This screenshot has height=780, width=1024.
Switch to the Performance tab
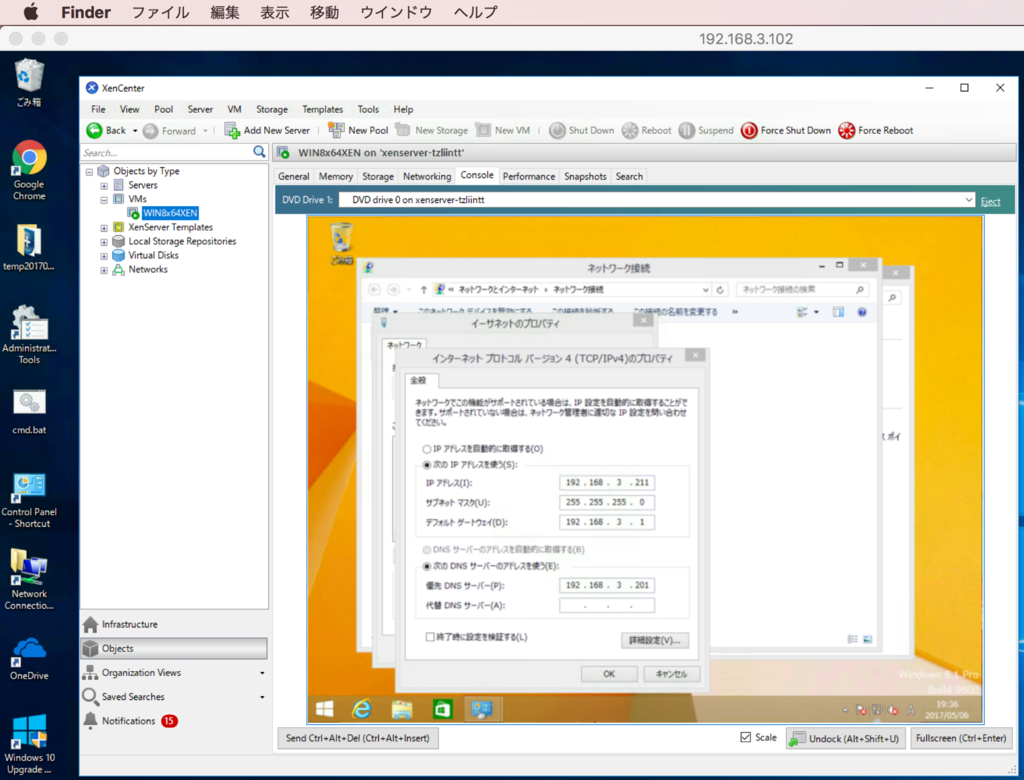tap(528, 176)
